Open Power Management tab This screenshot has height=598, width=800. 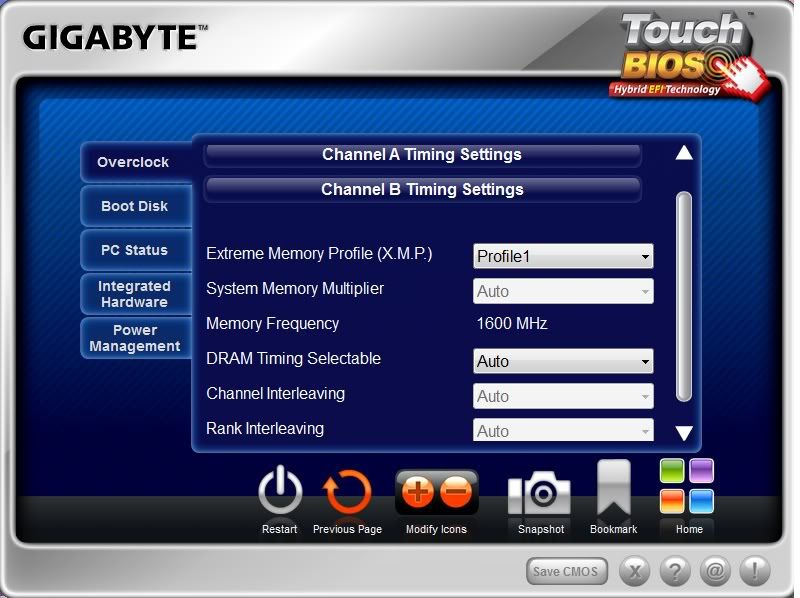click(x=135, y=338)
